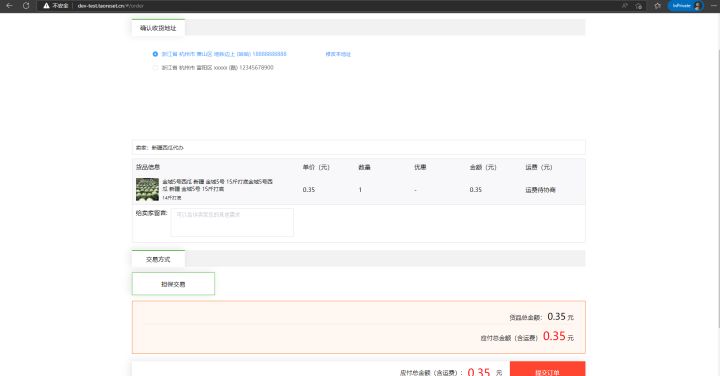Click the red 0.35 元 payable total in orange box
This screenshot has width=720, height=376.
pos(558,336)
